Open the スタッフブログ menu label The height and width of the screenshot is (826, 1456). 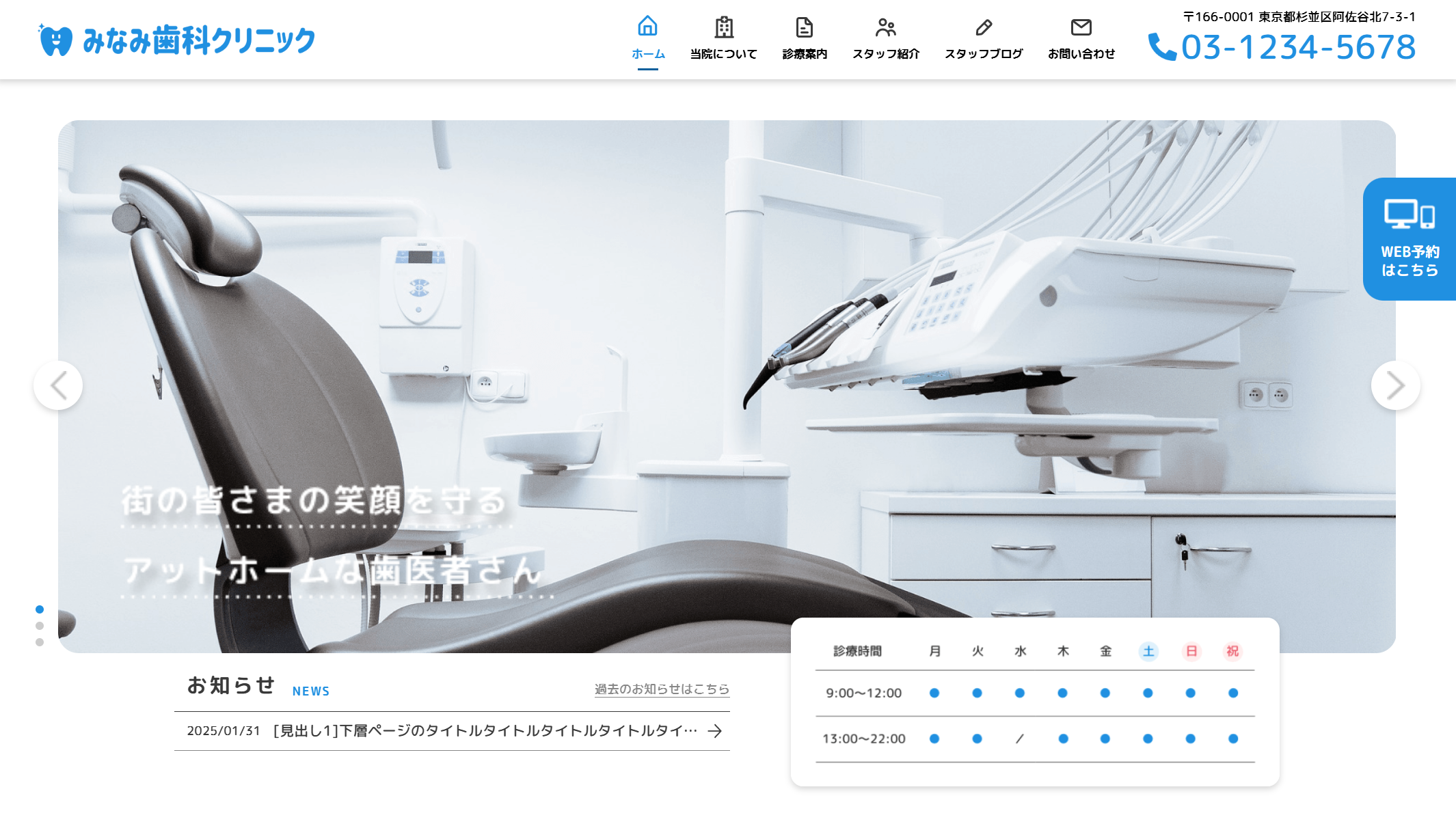coord(984,54)
